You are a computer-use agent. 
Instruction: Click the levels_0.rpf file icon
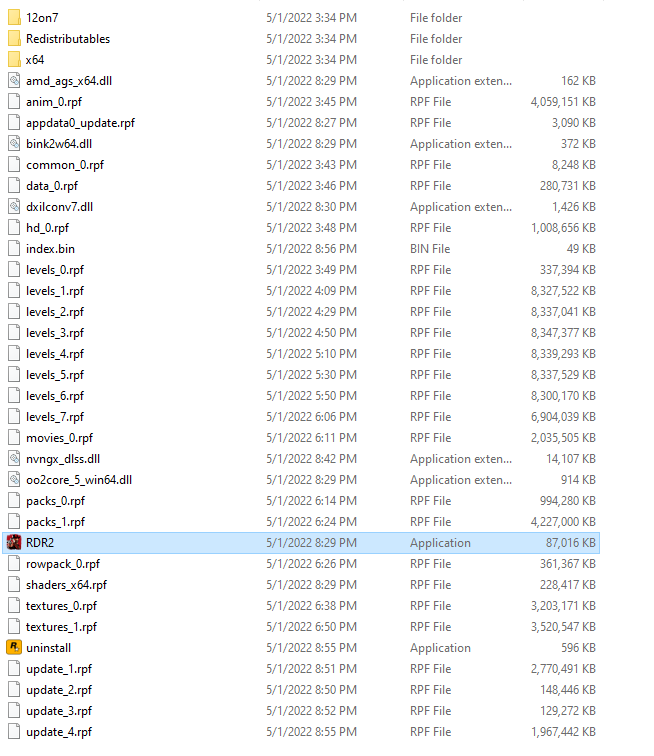pyautogui.click(x=14, y=270)
